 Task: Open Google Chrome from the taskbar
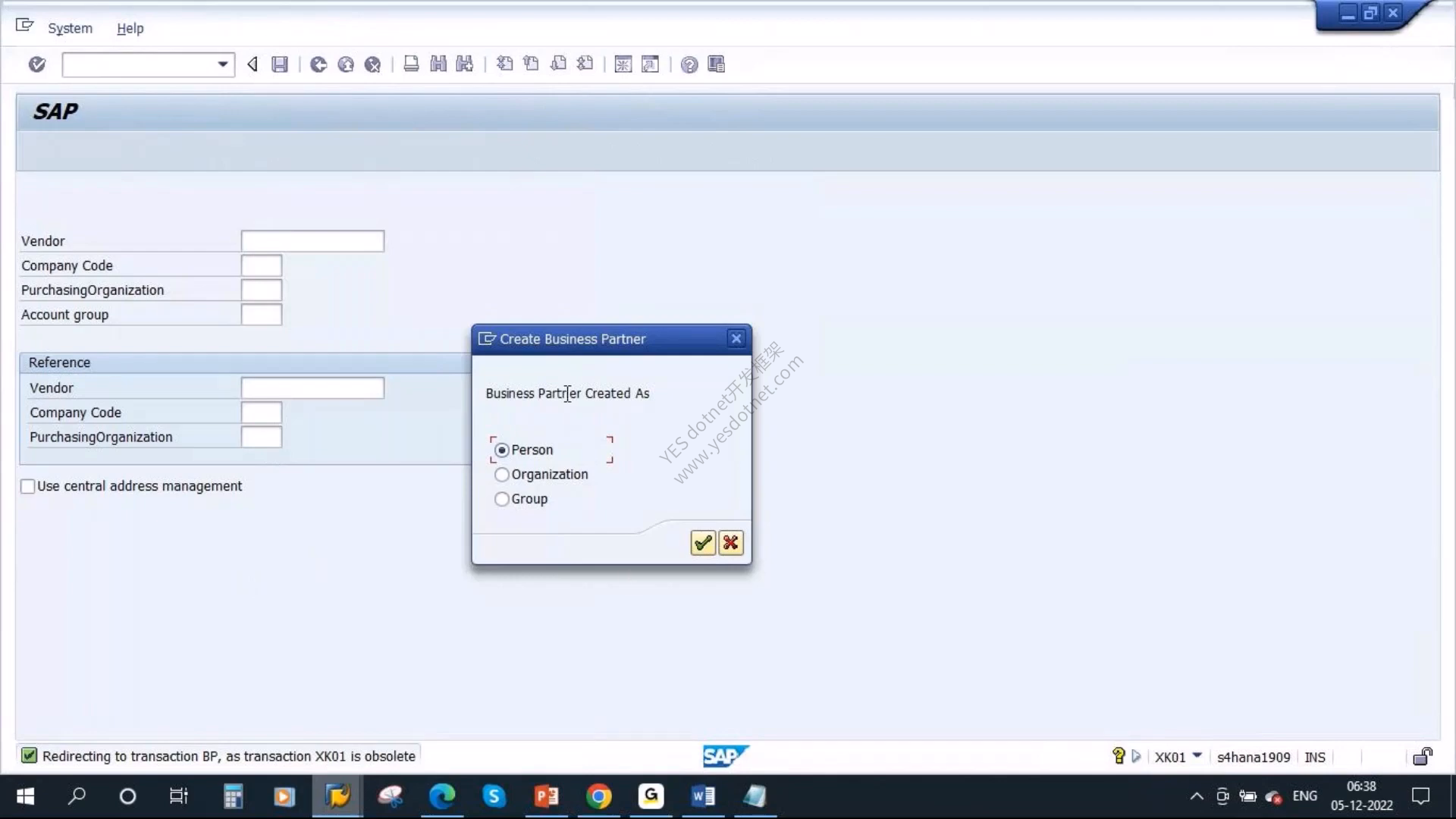pos(598,796)
